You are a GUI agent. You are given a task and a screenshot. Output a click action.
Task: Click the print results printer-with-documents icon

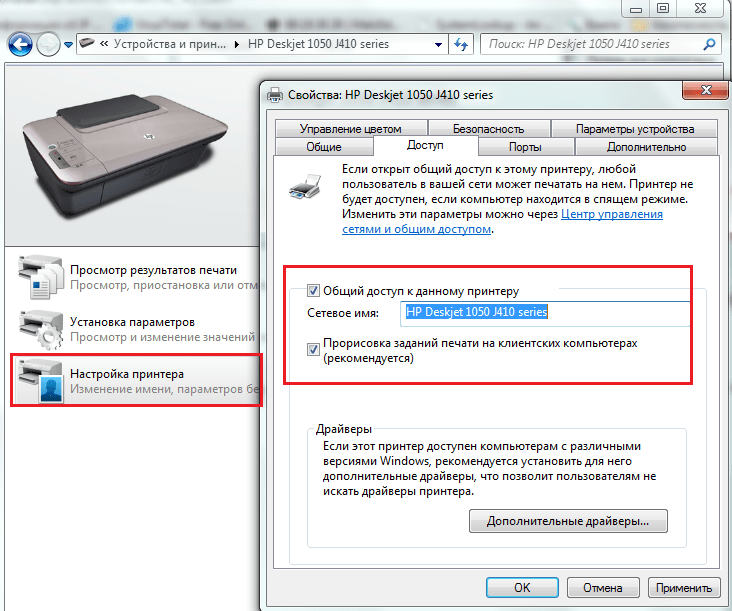[41, 277]
